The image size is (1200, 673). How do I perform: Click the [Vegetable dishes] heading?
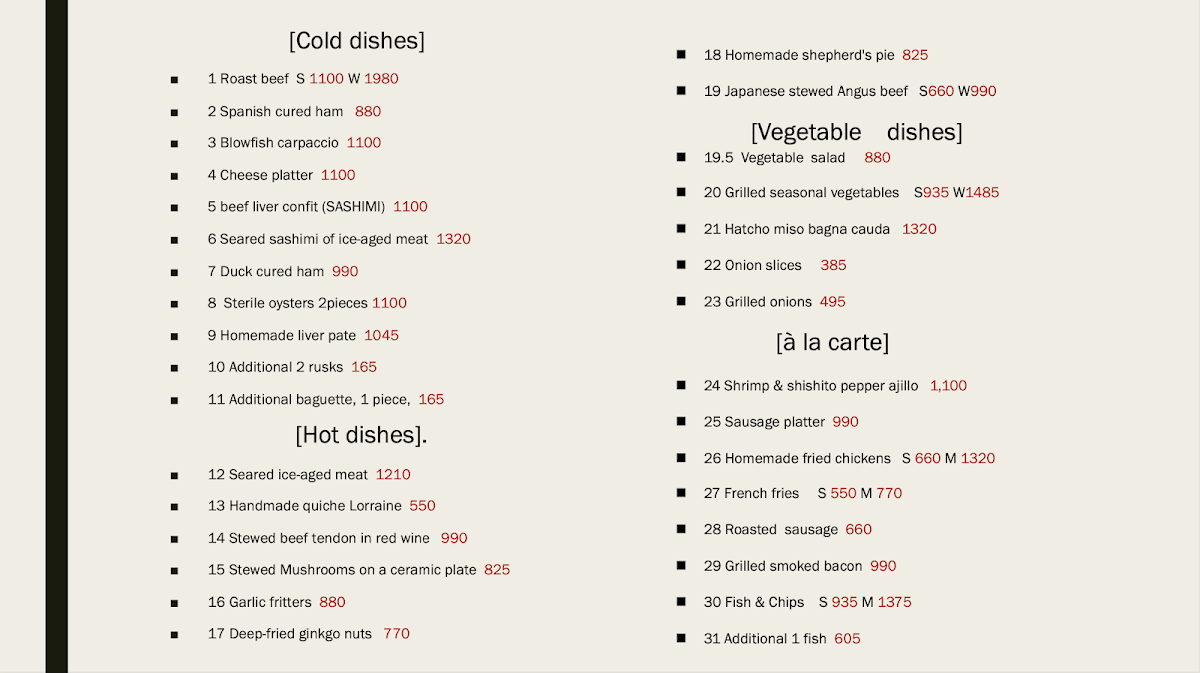pos(856,132)
